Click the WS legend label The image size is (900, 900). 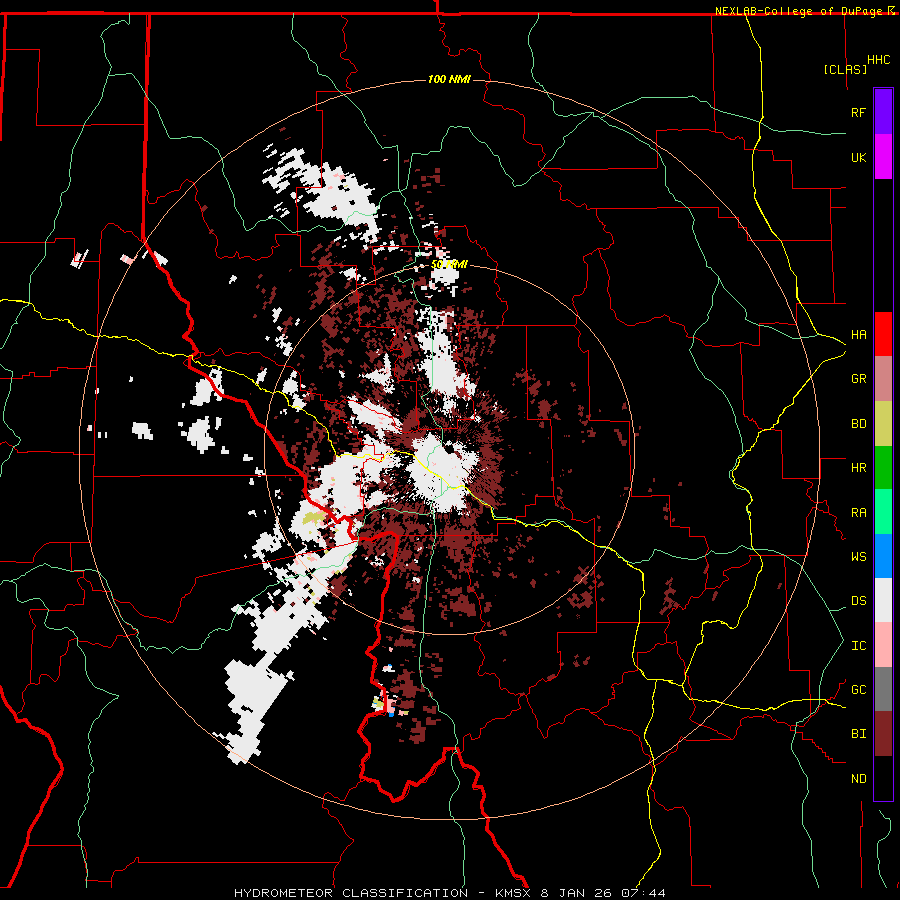(x=858, y=557)
